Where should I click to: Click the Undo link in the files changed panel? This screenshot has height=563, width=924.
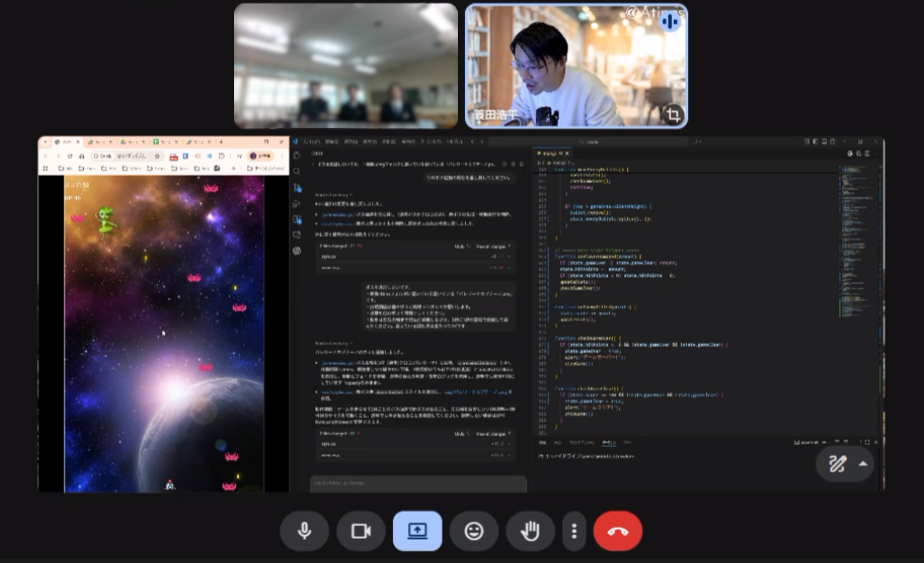click(x=459, y=245)
